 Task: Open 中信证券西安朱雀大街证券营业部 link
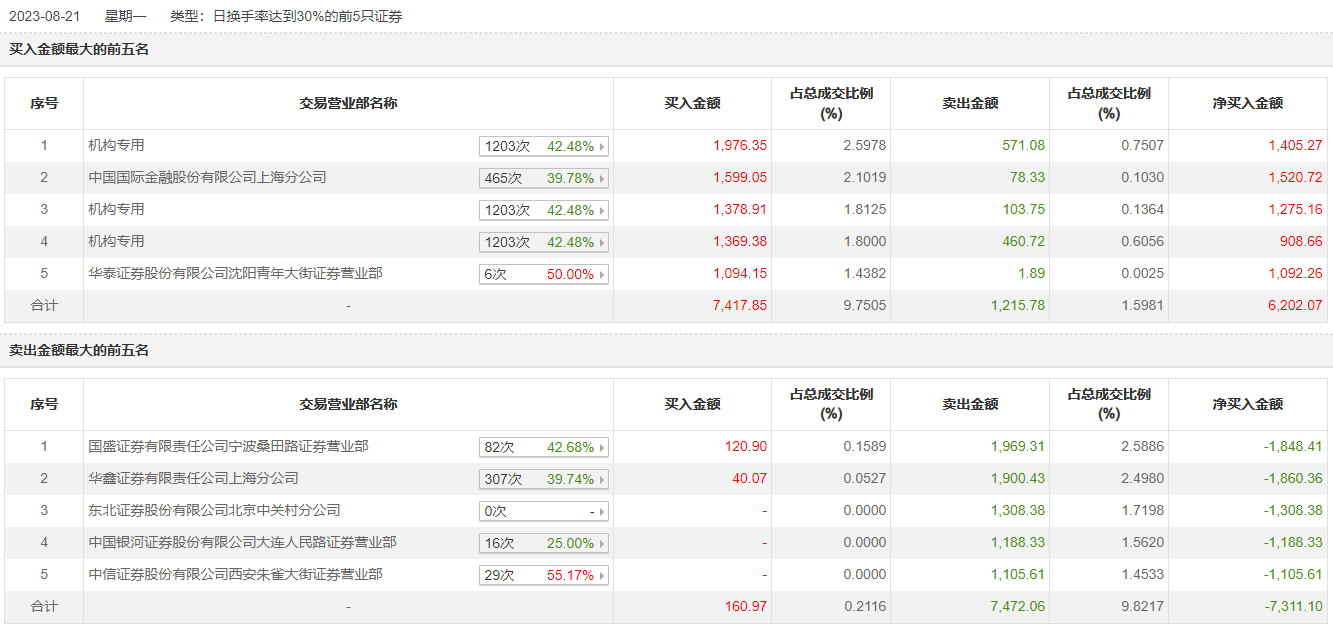pyautogui.click(x=235, y=574)
